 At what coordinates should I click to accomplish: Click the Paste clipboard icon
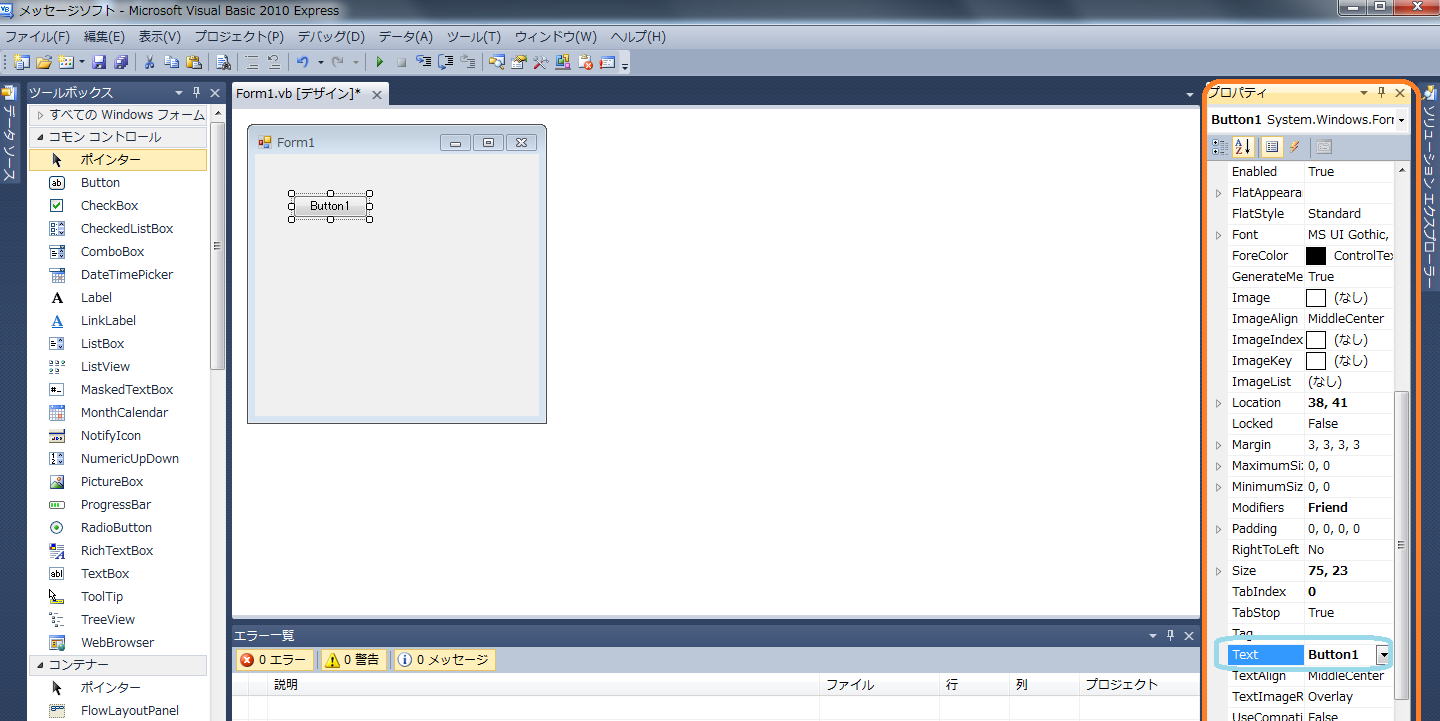194,62
